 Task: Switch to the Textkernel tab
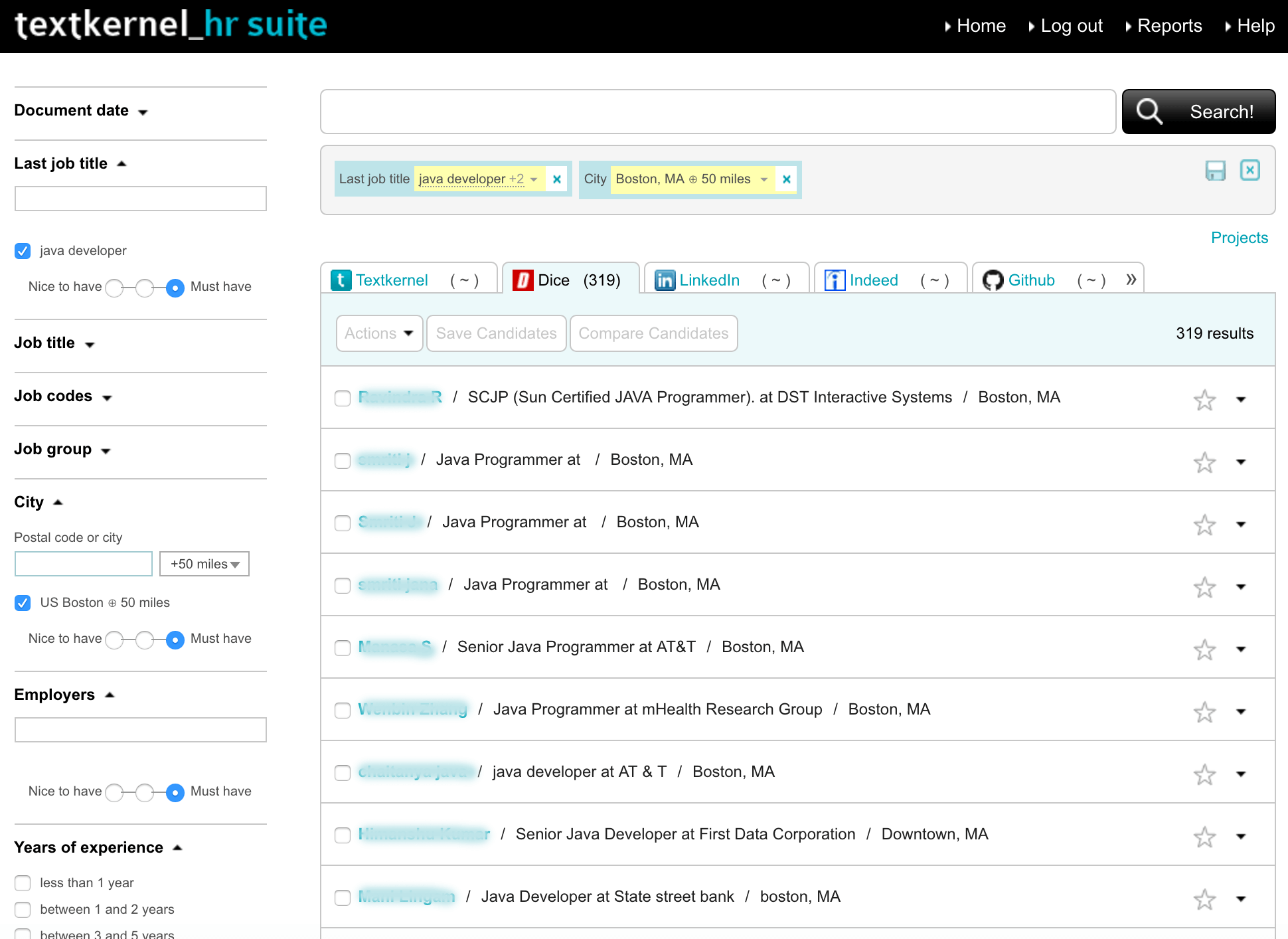[408, 279]
